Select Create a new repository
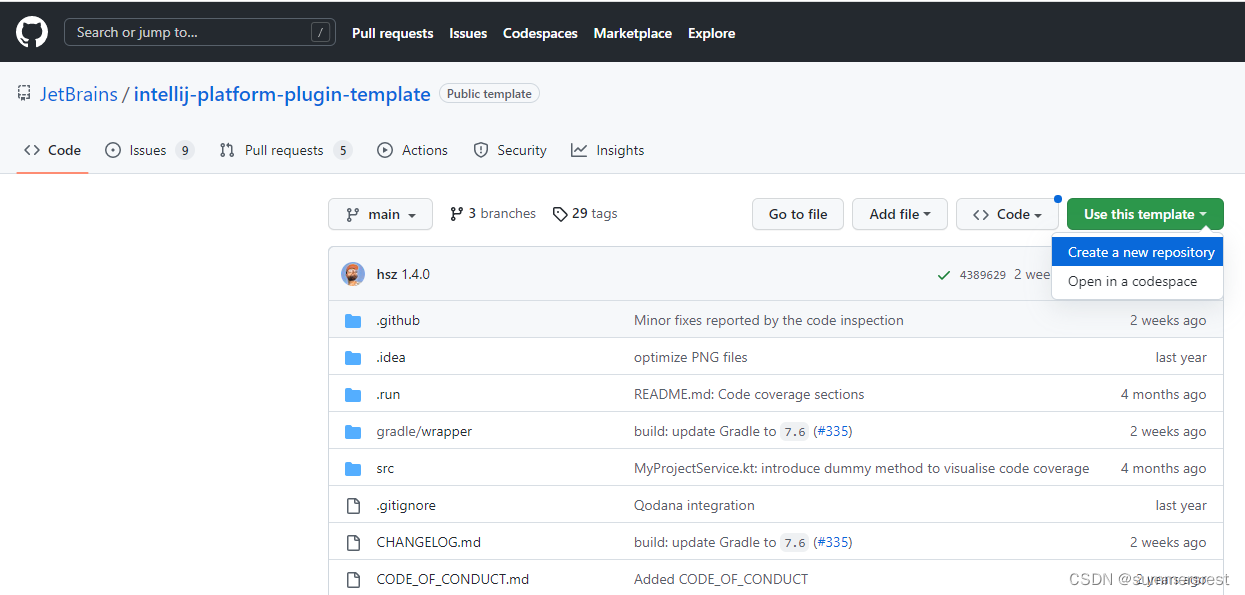Viewport: 1245px width, 595px height. pos(1137,251)
